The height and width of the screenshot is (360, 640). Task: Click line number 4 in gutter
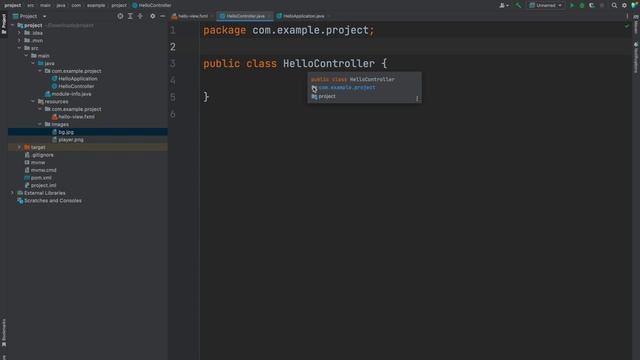coord(173,80)
